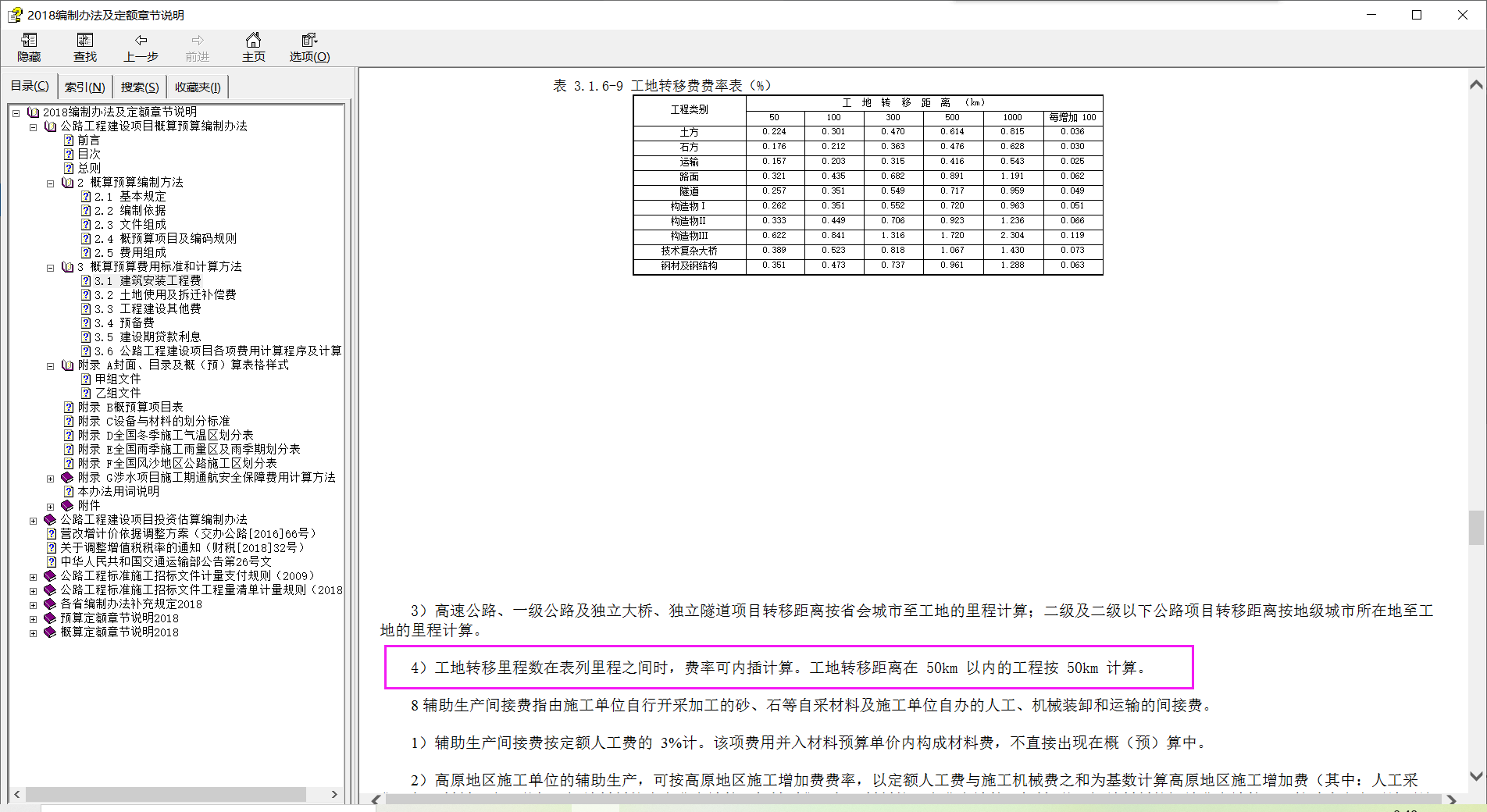Screen dimensions: 1487x812
Task: Open 营改增计价依据调整方案 topic
Action: [188, 534]
